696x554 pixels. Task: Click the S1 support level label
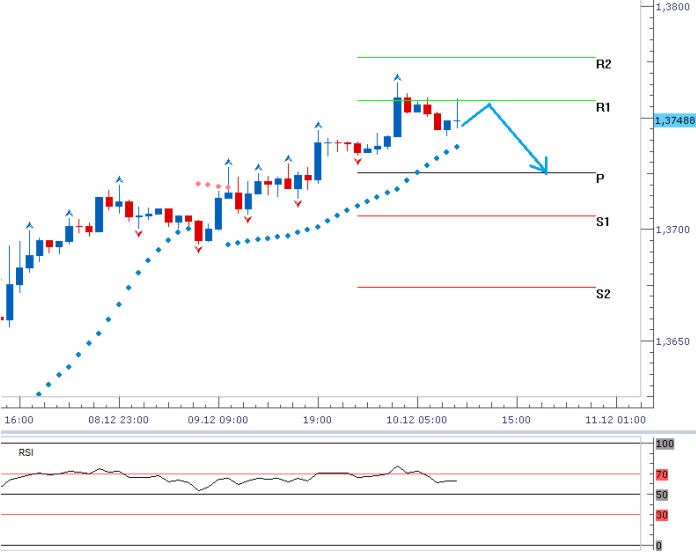click(x=603, y=222)
